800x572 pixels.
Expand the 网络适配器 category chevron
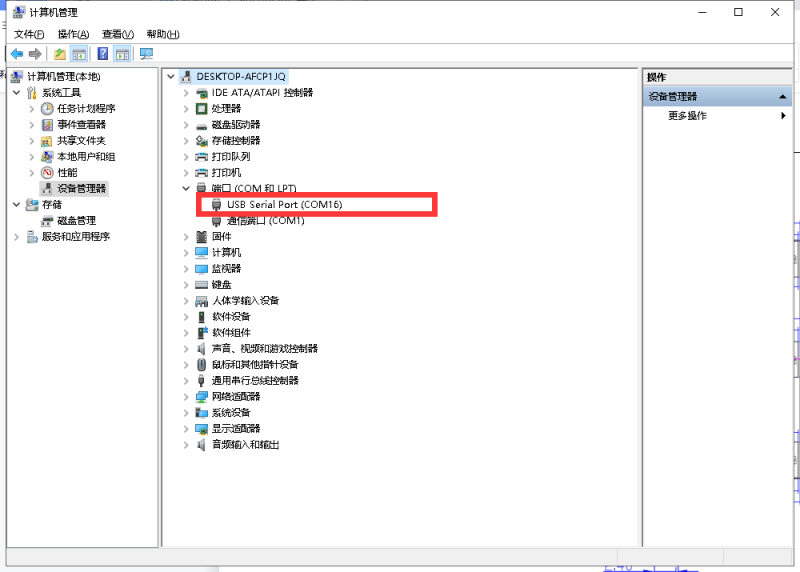186,397
